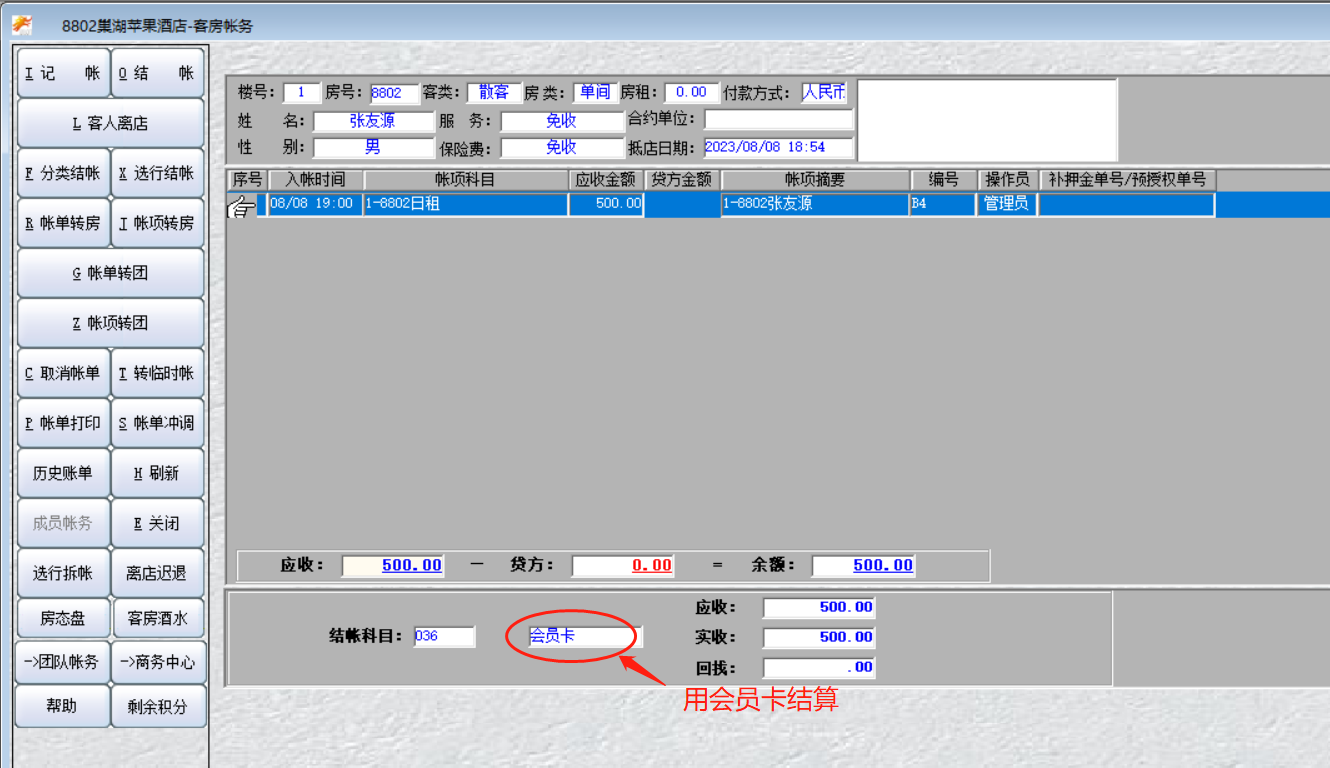Click the app logo icon in title bar
This screenshot has height=768, width=1330.
coord(21,25)
